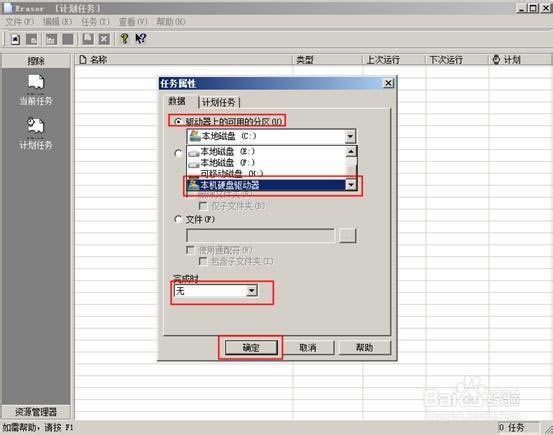Click the save toolbar icon
The height and width of the screenshot is (435, 553).
click(88, 39)
